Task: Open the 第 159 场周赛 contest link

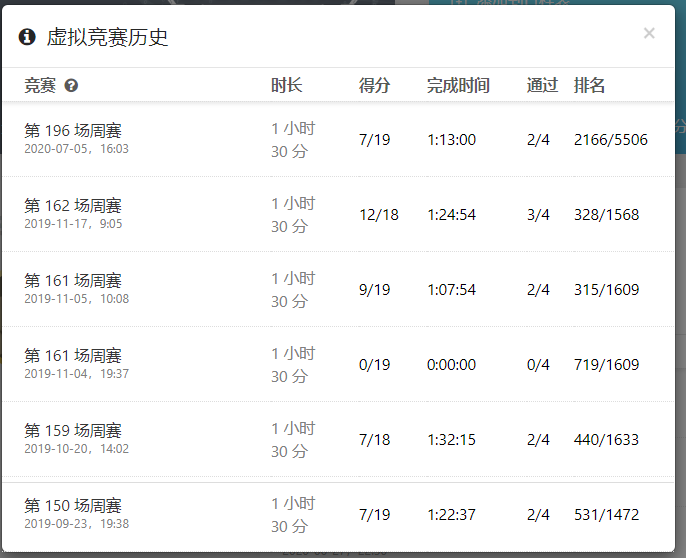Action: (x=73, y=431)
